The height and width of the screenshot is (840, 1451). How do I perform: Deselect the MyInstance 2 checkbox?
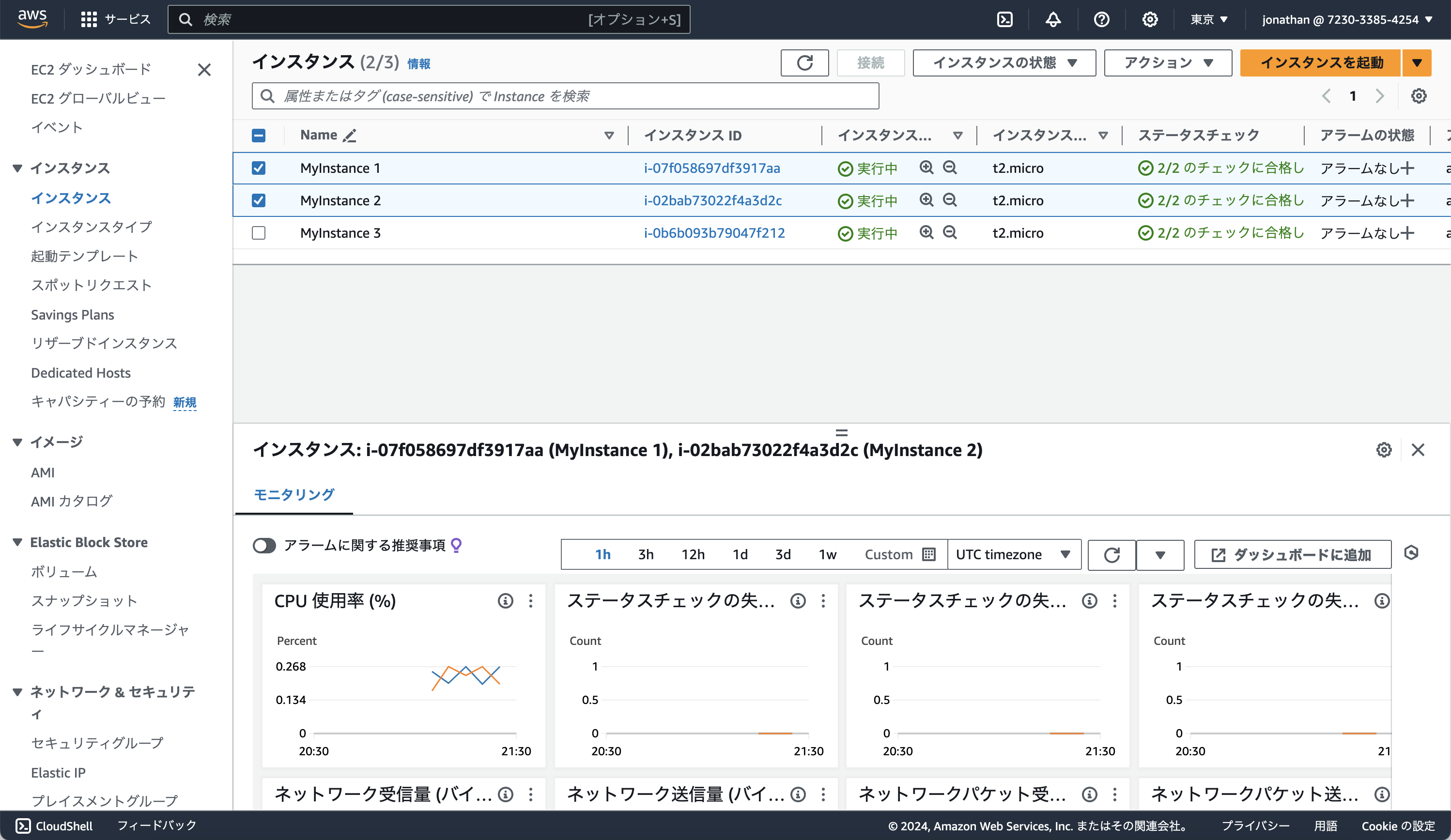click(259, 200)
